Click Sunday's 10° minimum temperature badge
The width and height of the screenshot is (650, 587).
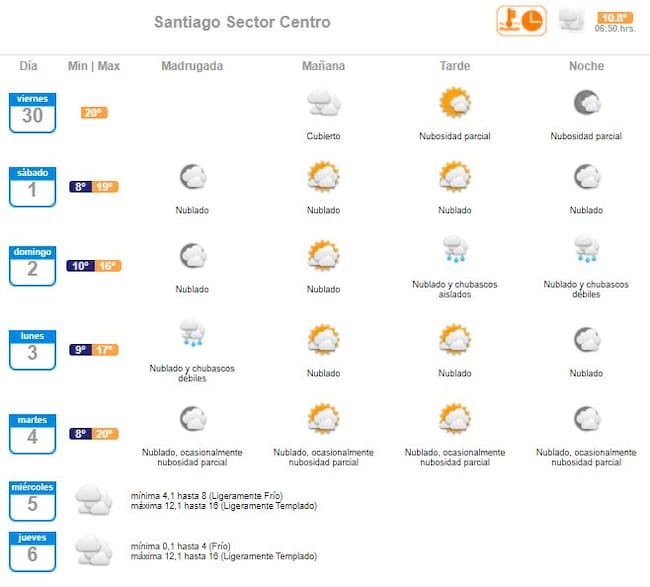click(x=81, y=266)
